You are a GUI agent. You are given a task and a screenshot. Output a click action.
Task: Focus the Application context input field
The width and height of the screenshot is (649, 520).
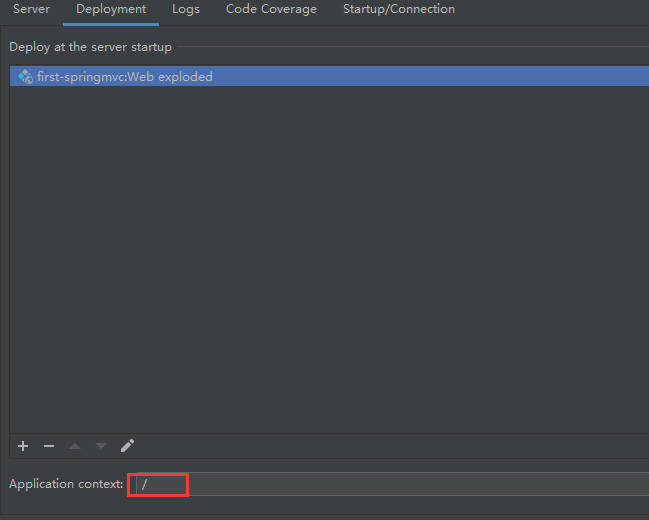392,484
